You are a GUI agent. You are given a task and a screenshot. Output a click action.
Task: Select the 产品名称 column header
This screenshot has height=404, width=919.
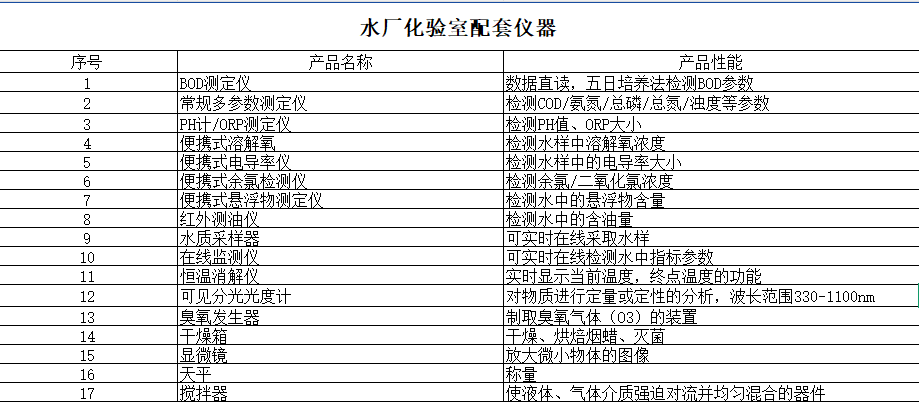[340, 62]
